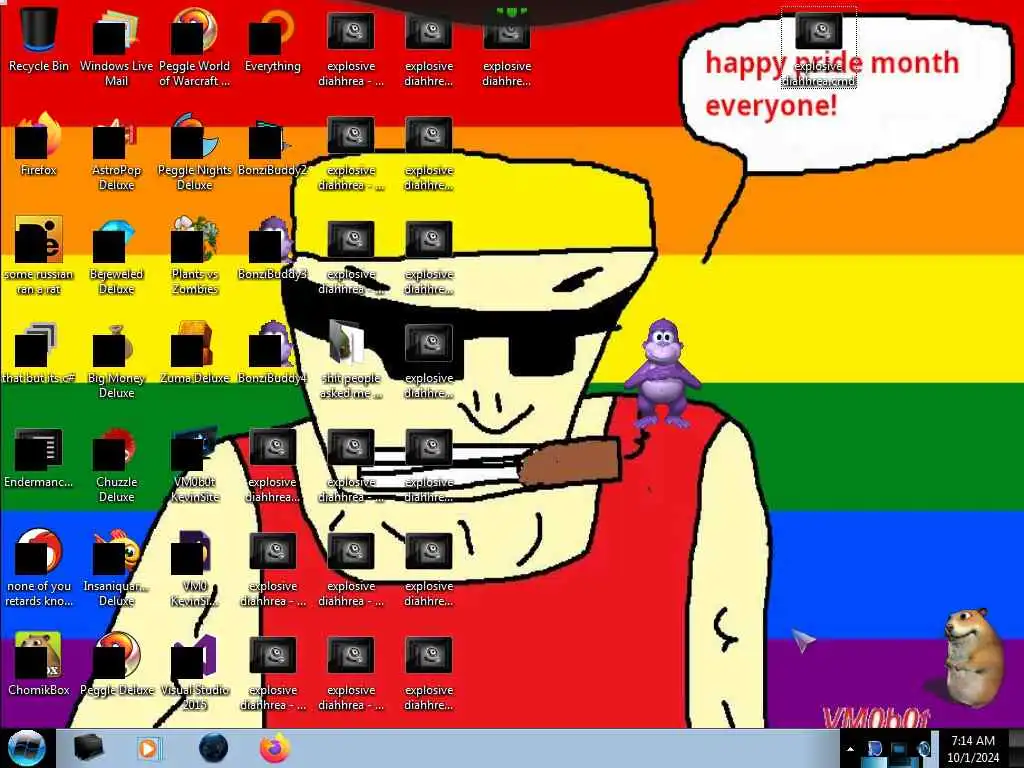
Task: Select Bejeweled Deluxe shortcut
Action: [116, 255]
